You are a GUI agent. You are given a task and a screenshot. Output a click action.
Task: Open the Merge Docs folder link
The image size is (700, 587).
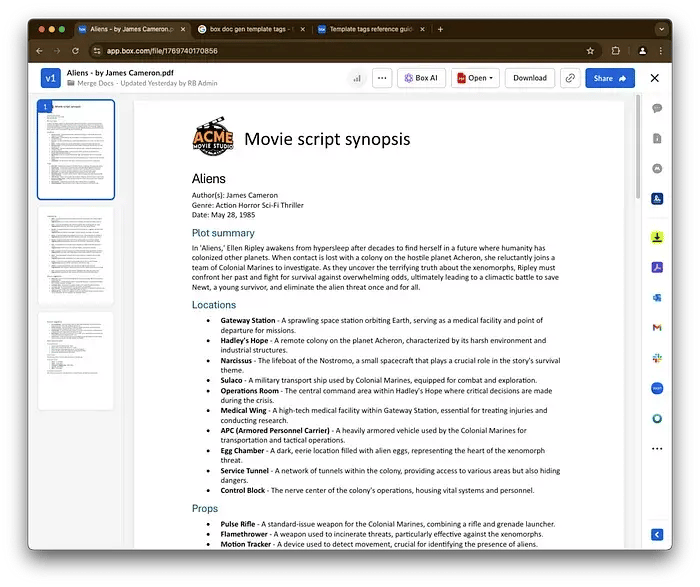pos(95,83)
